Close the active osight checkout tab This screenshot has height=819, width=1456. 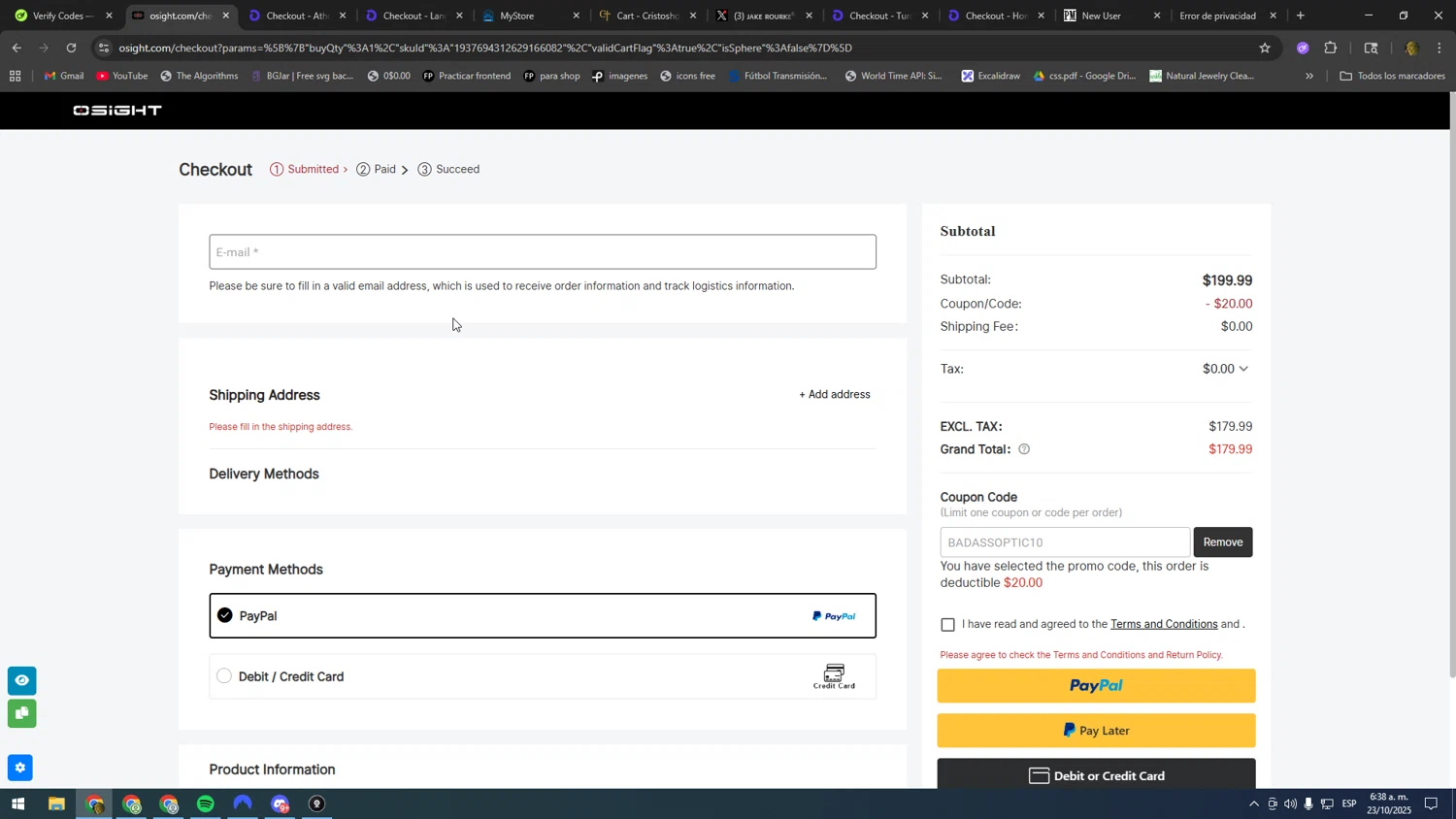point(226,16)
